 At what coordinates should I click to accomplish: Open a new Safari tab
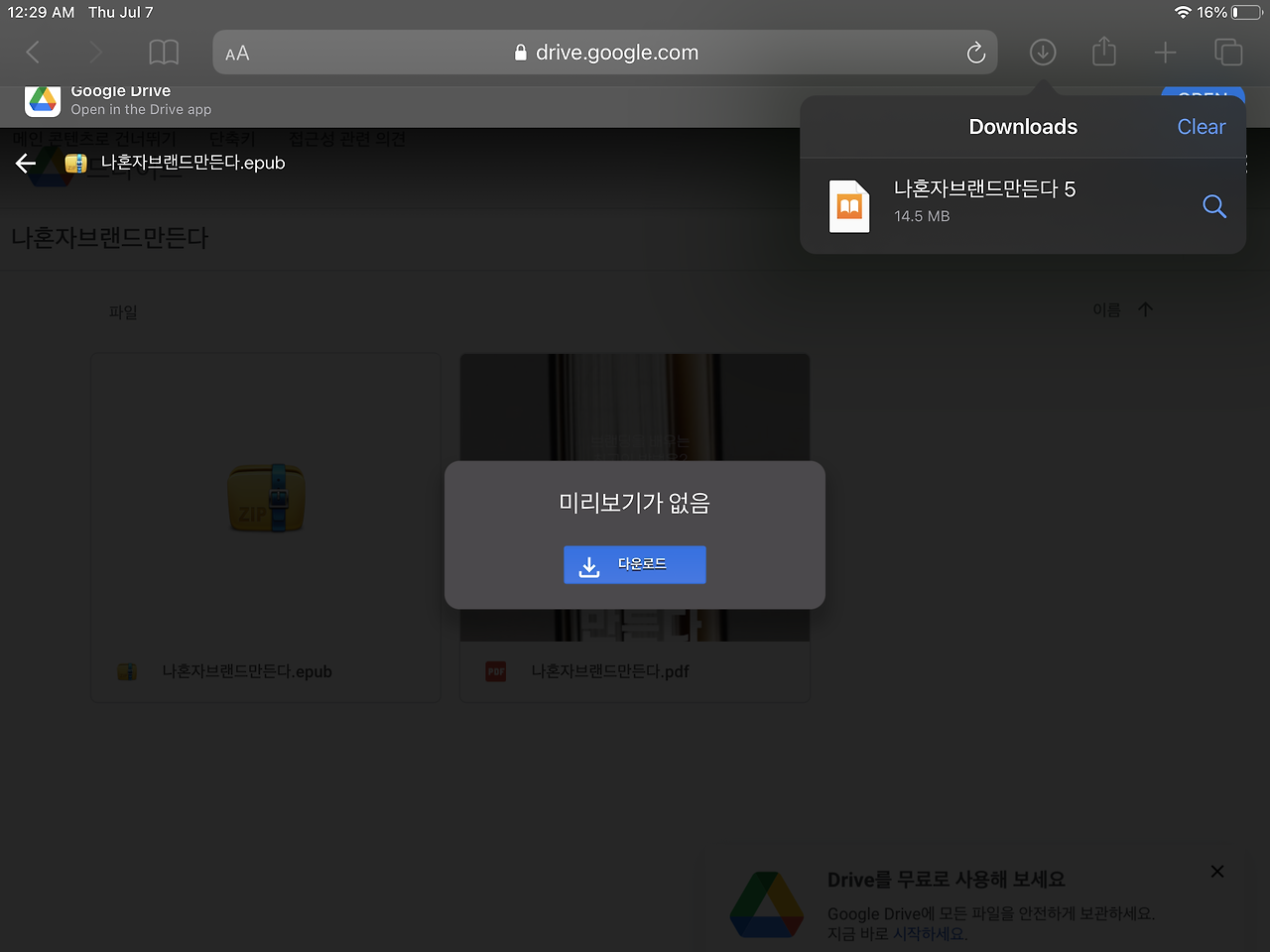(1166, 52)
